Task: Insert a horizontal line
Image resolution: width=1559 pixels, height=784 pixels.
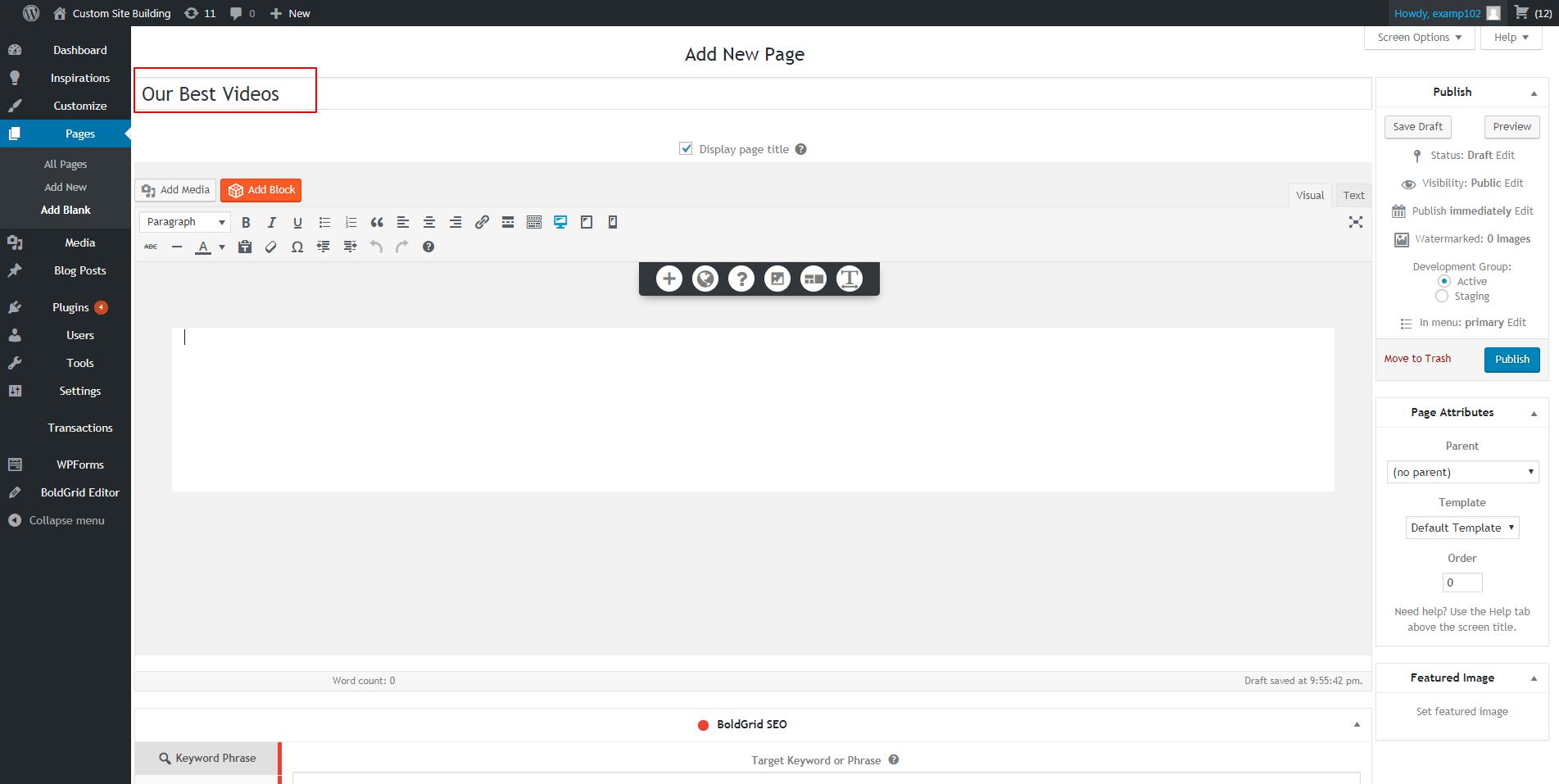Action: (177, 247)
